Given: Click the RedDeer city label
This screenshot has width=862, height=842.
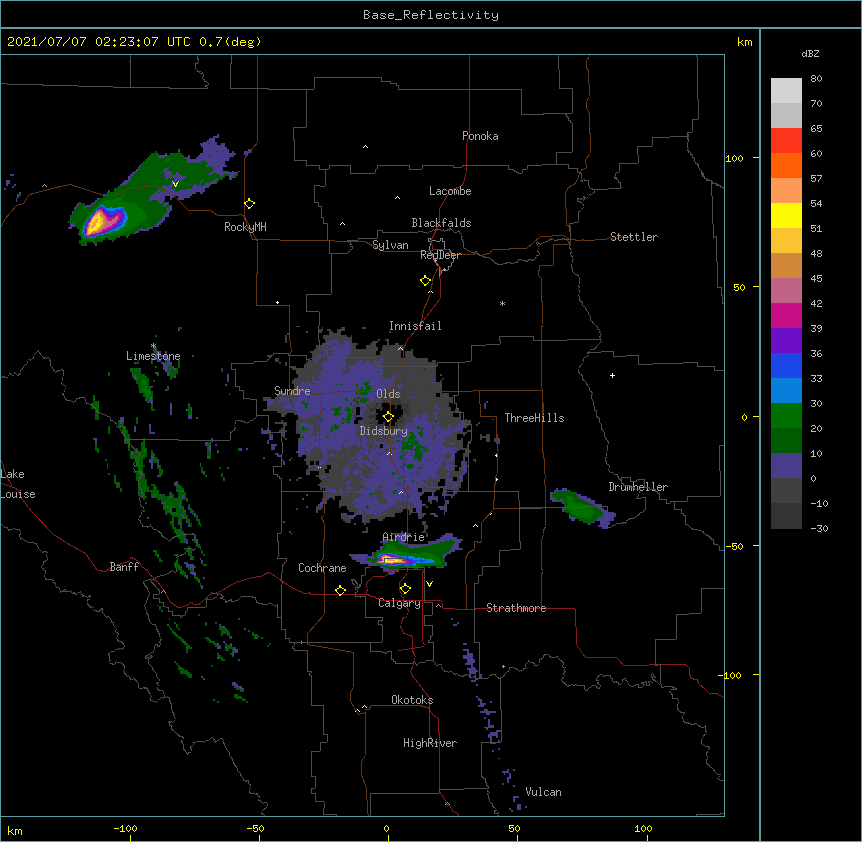Looking at the screenshot, I should 440,255.
